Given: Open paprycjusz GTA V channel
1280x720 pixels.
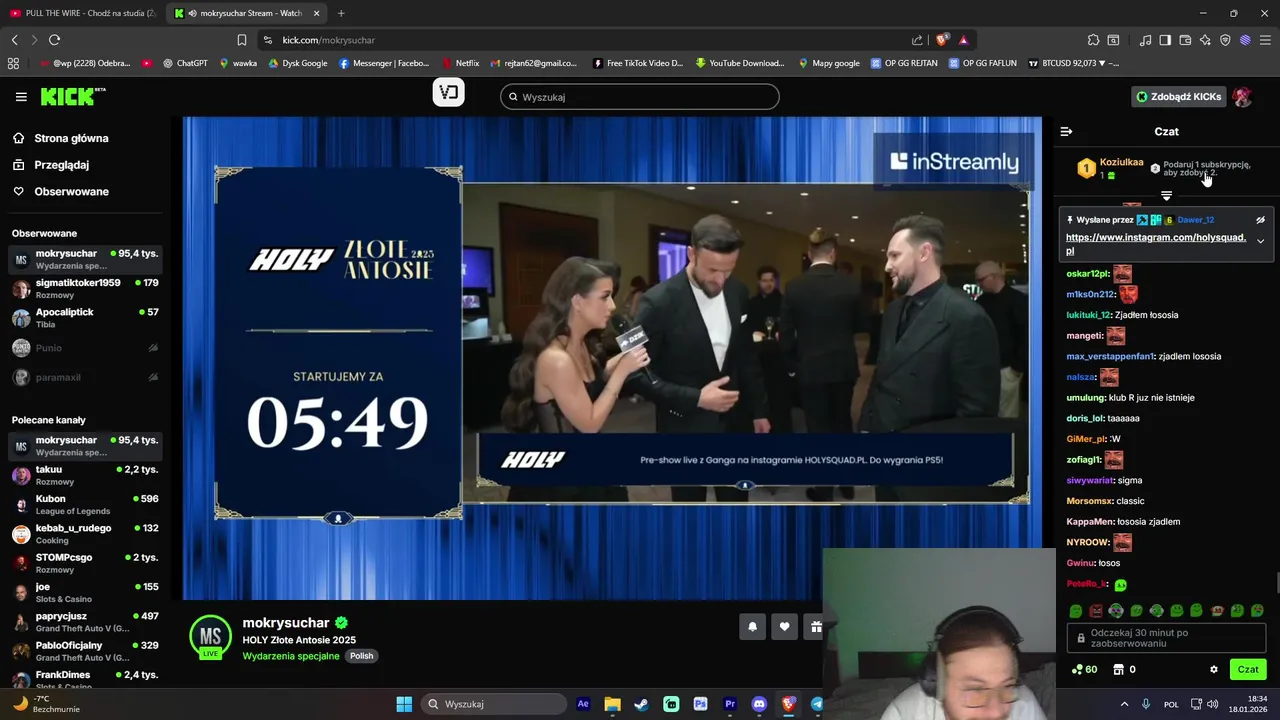Looking at the screenshot, I should (x=85, y=622).
